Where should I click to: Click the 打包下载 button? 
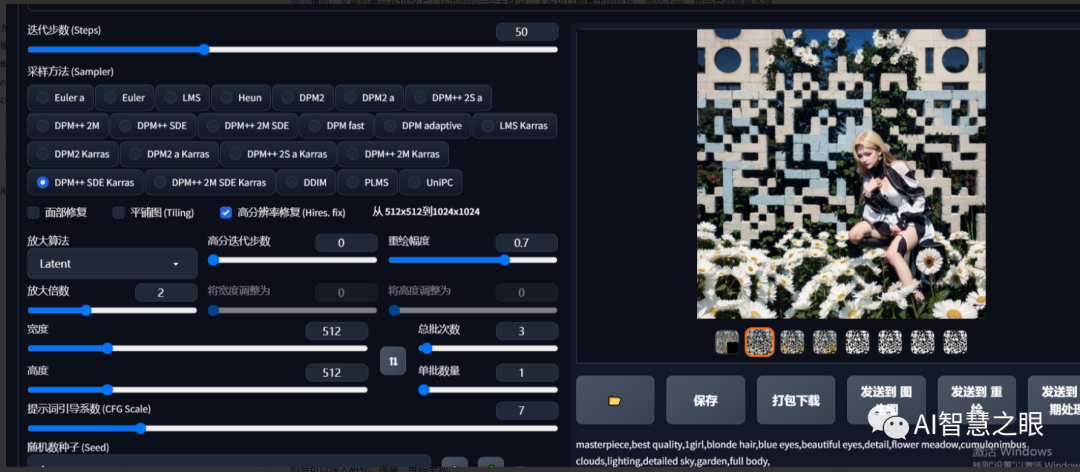point(796,400)
